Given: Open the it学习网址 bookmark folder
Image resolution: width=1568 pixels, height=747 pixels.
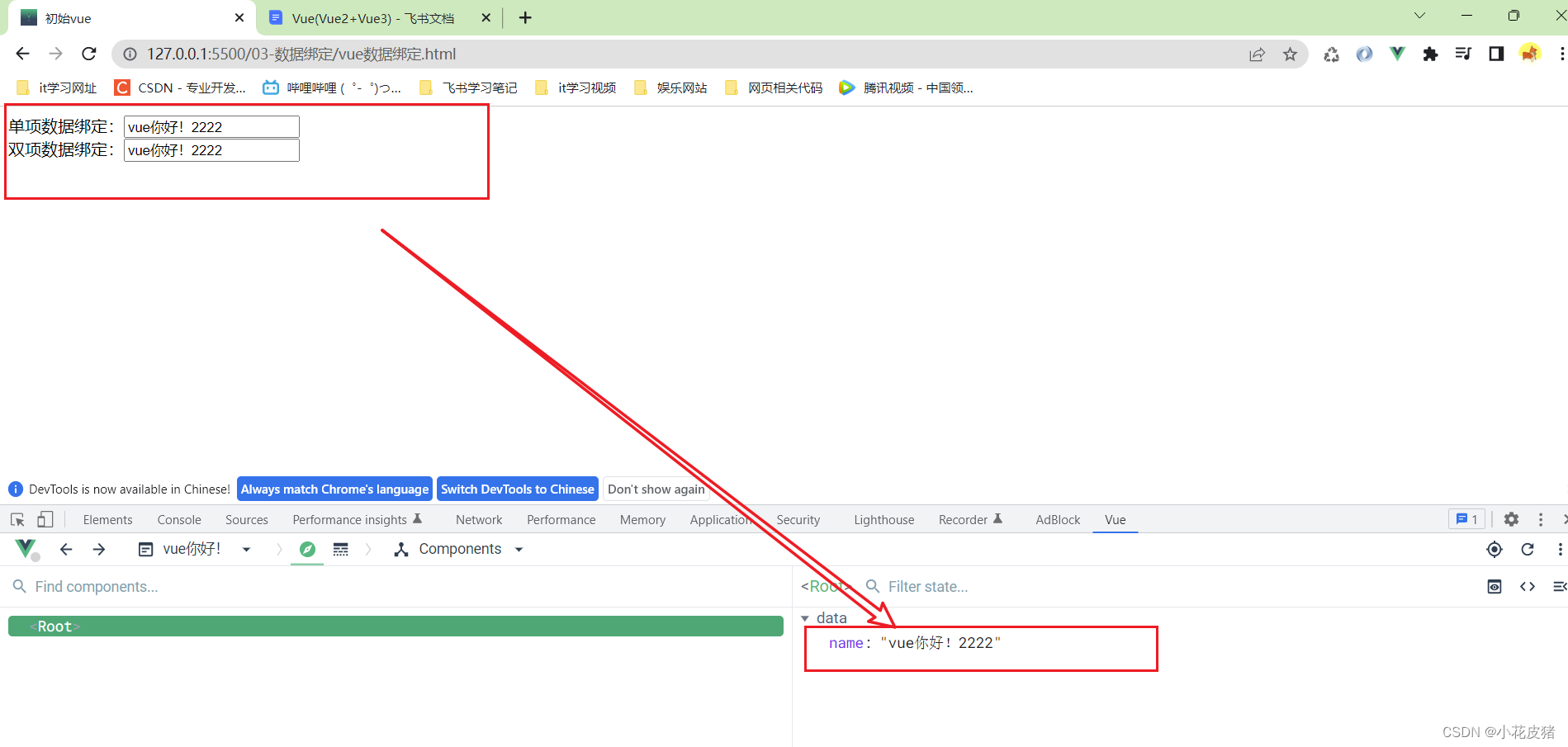Looking at the screenshot, I should 57,87.
